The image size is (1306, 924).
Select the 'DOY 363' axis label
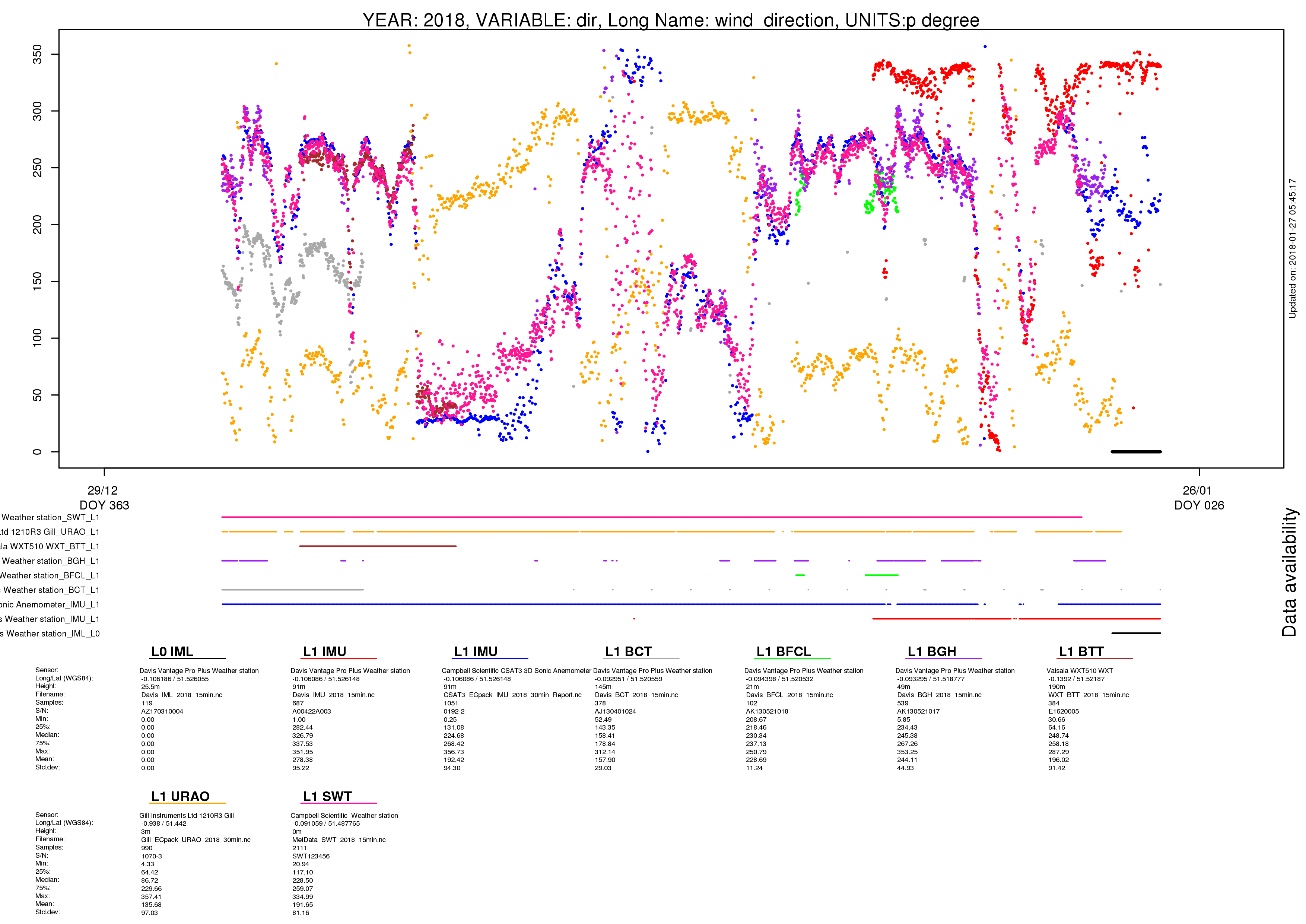[104, 505]
